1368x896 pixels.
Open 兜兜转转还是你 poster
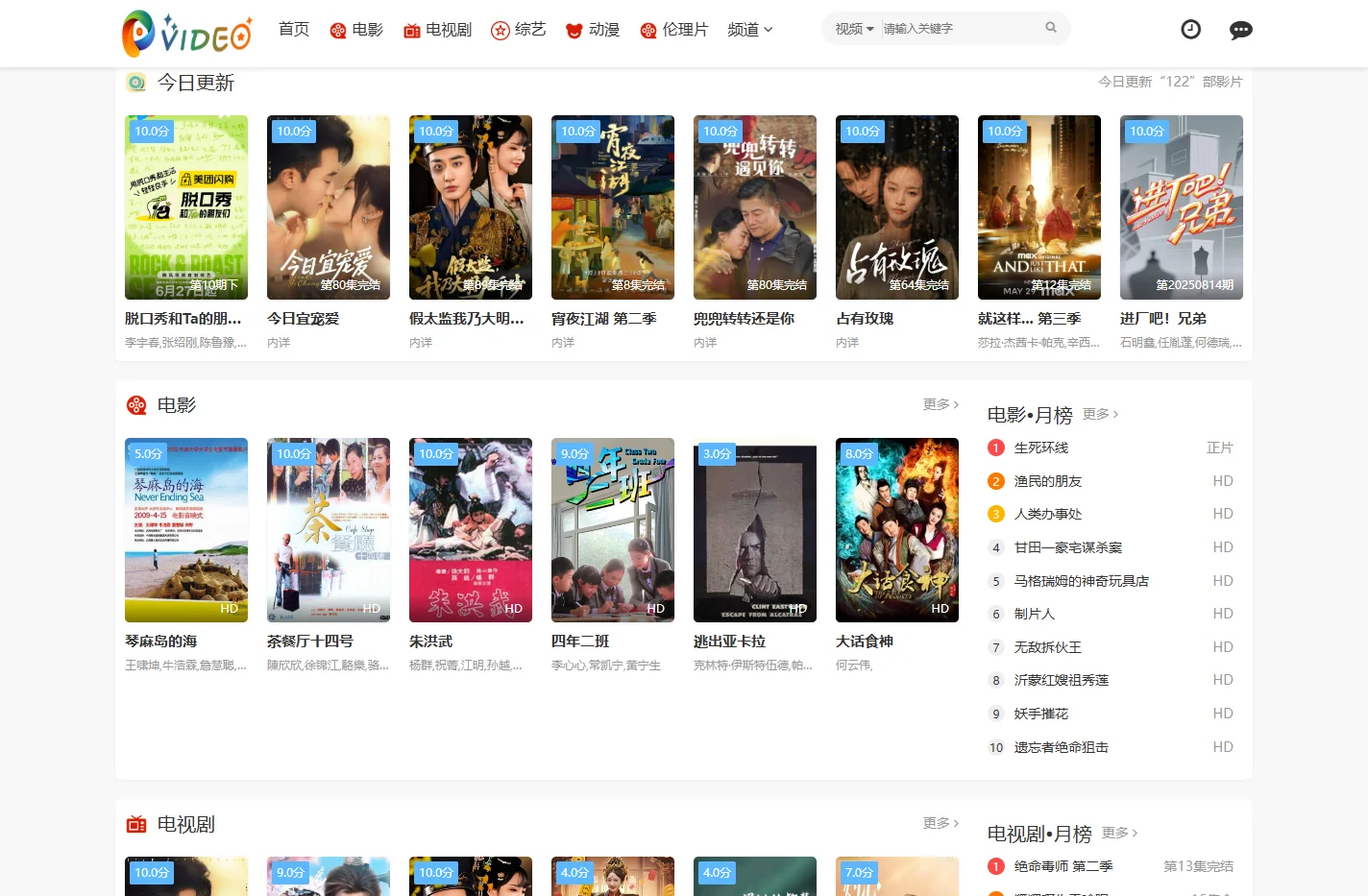[x=755, y=207]
